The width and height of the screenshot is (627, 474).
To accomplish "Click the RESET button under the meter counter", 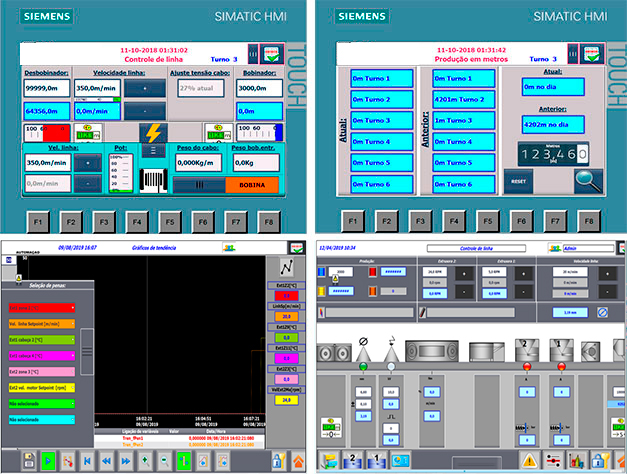I will 518,181.
